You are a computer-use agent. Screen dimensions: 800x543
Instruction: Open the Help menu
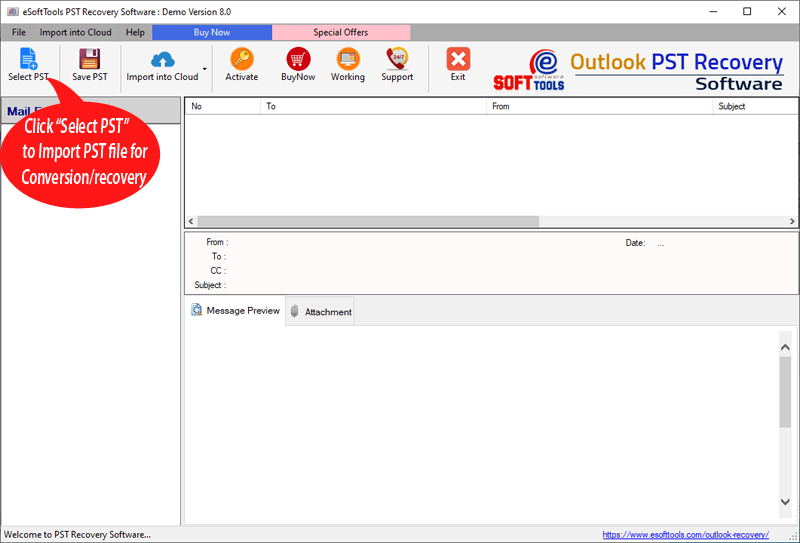(x=135, y=32)
